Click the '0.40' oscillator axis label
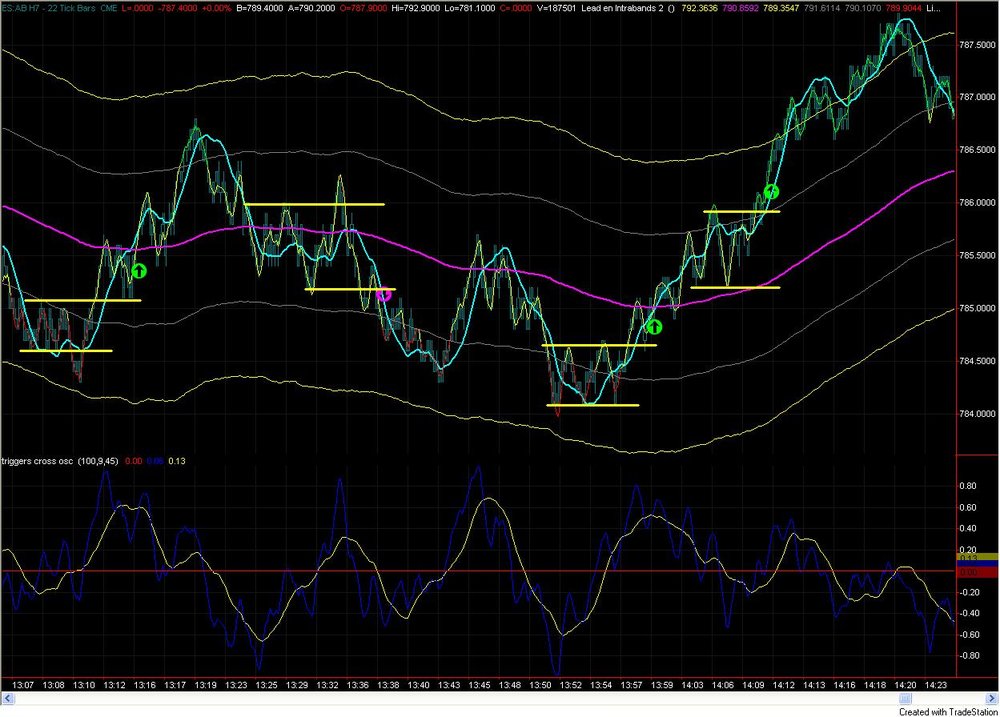 coord(968,529)
